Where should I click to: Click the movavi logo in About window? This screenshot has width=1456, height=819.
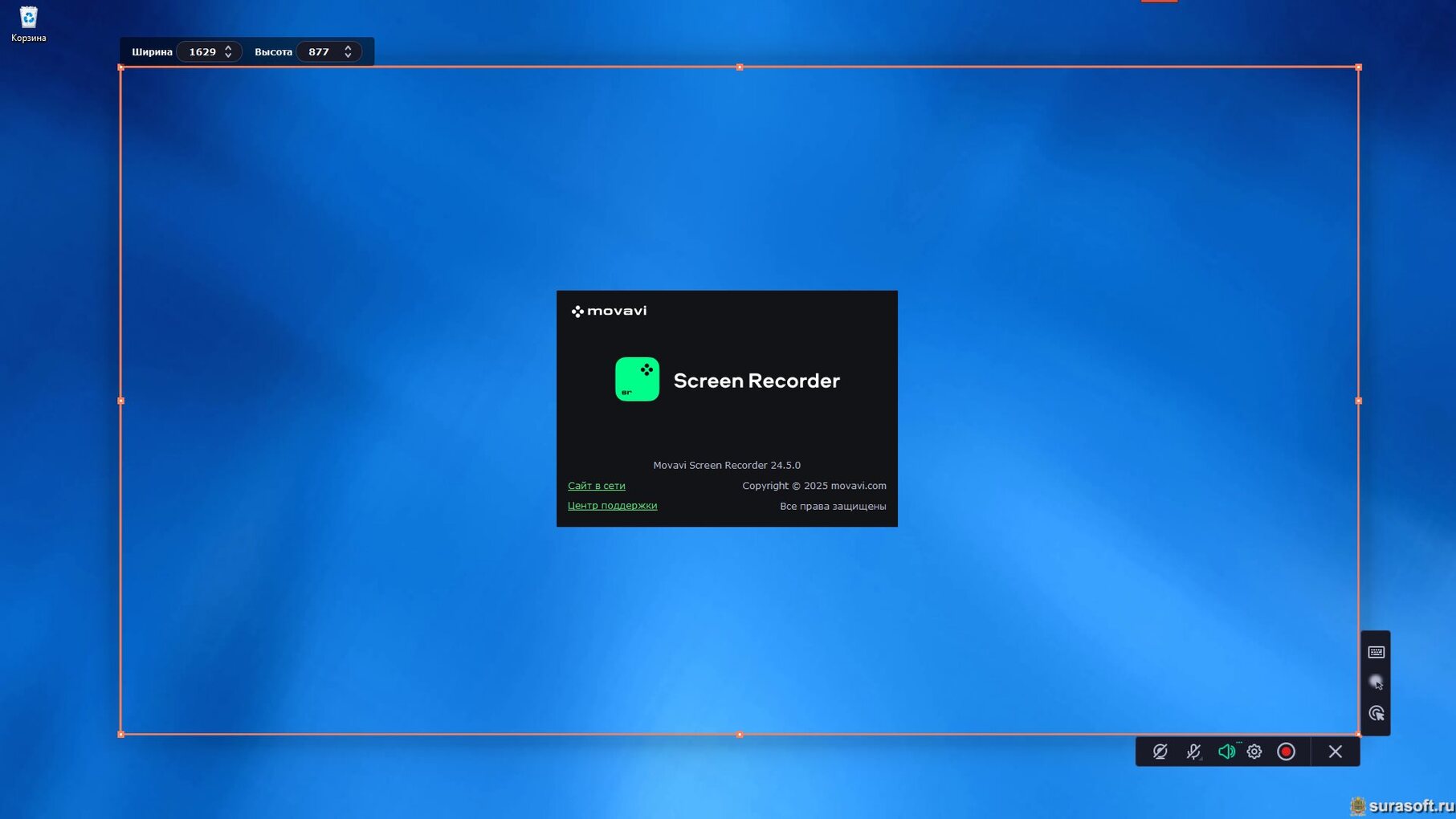click(609, 311)
